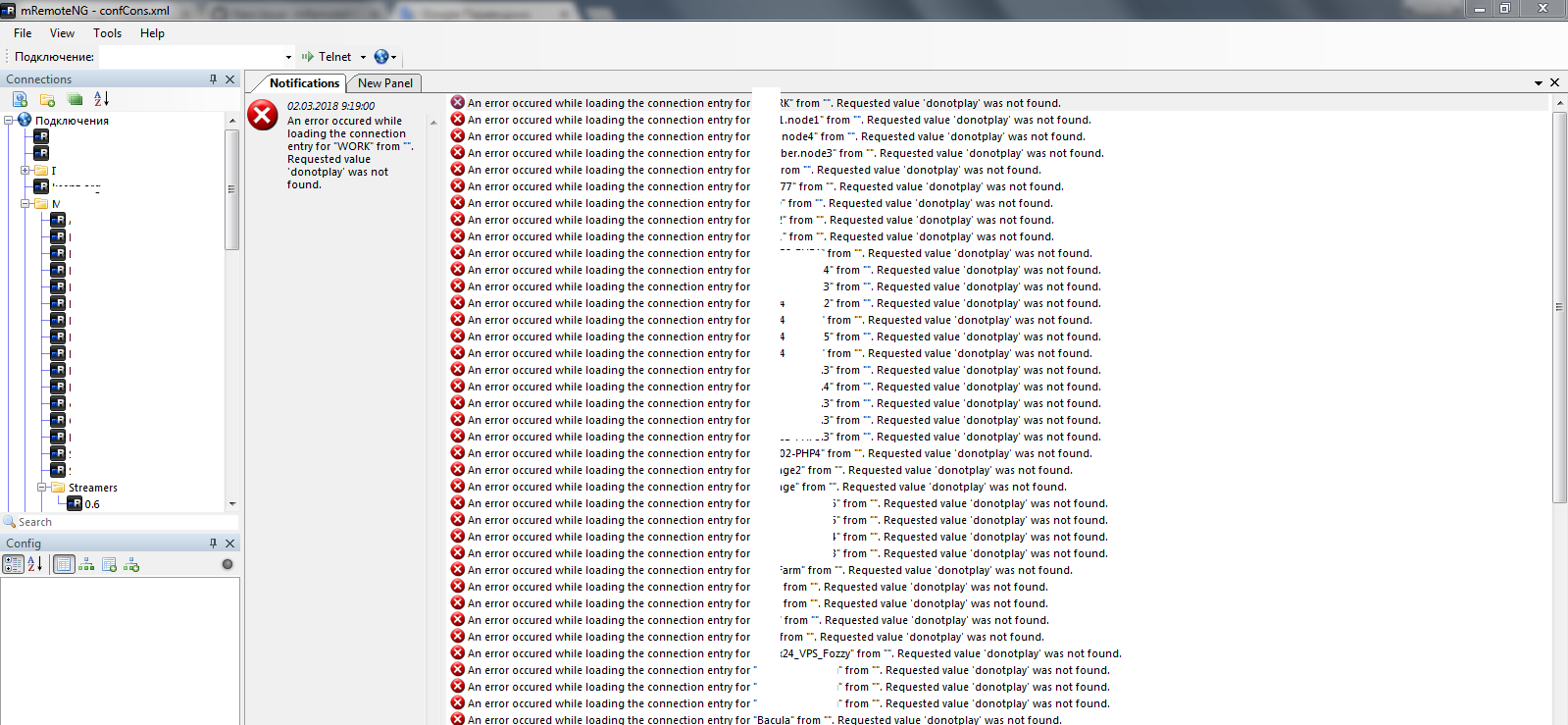
Task: Click the New Folder icon in Connections toolbar
Action: coord(47,99)
